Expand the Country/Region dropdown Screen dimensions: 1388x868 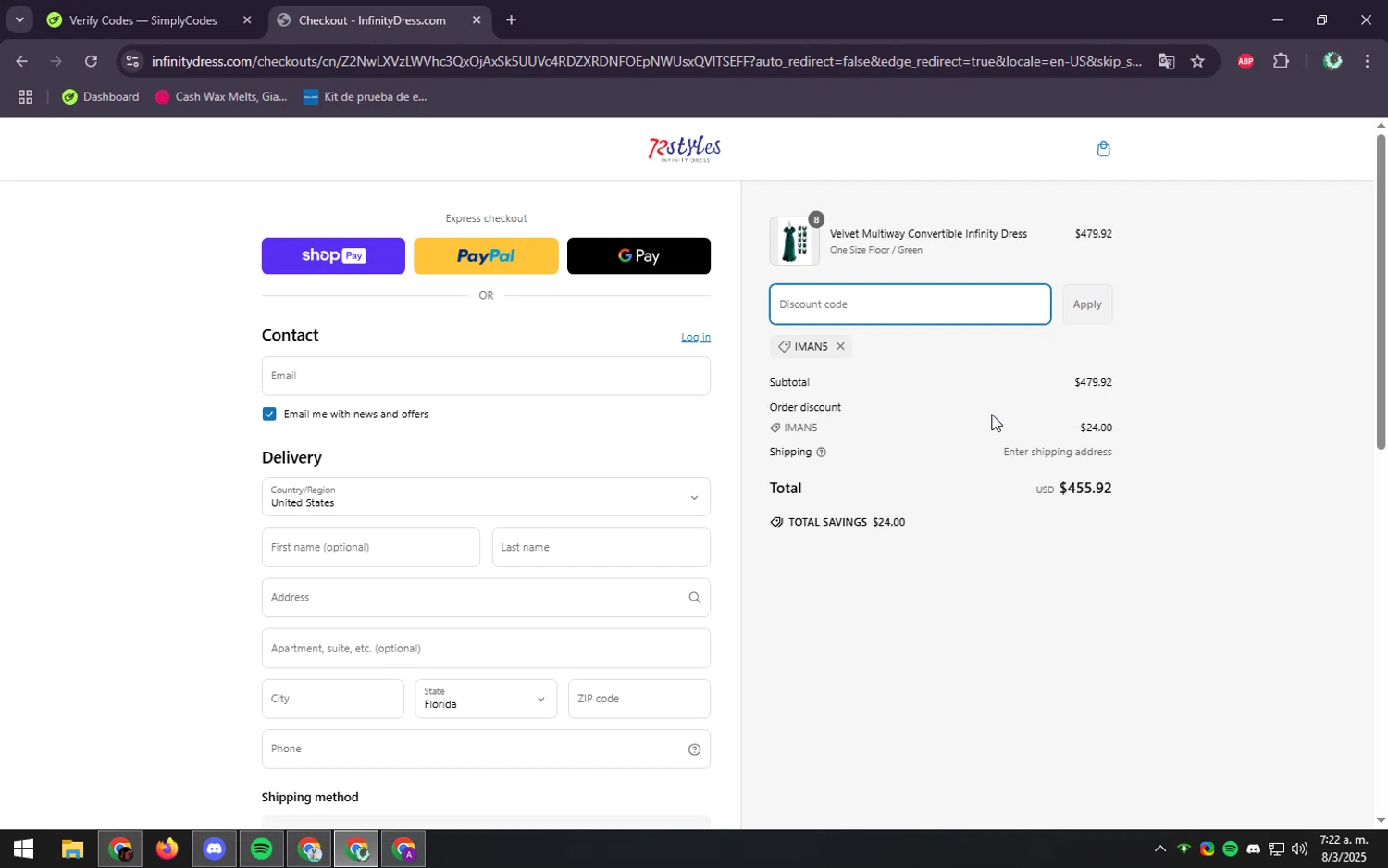click(x=486, y=497)
